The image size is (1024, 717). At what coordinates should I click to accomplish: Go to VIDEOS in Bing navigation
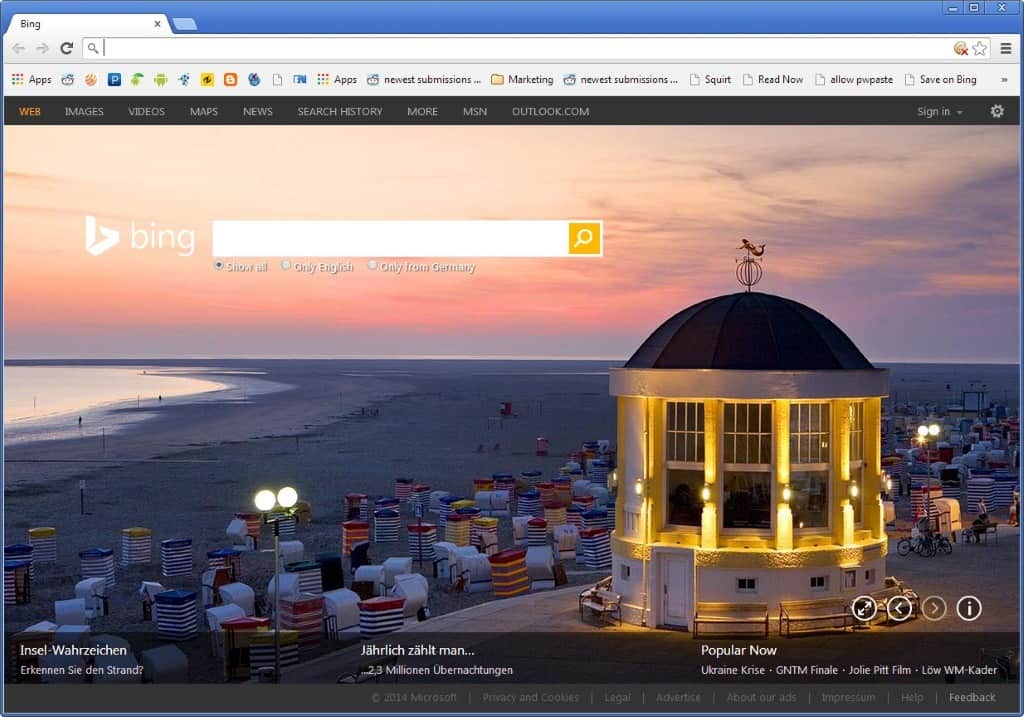point(146,112)
